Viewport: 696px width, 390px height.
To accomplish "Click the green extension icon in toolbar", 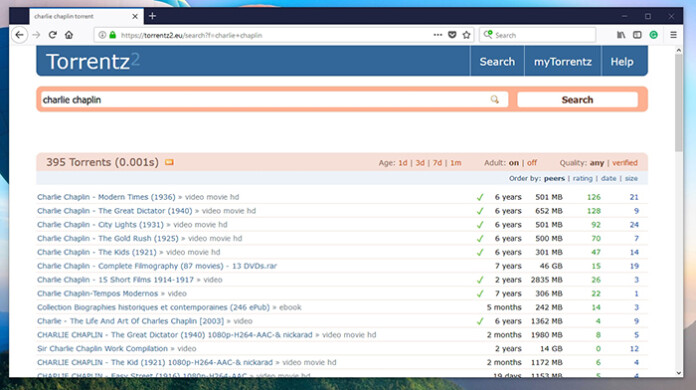I will (653, 35).
